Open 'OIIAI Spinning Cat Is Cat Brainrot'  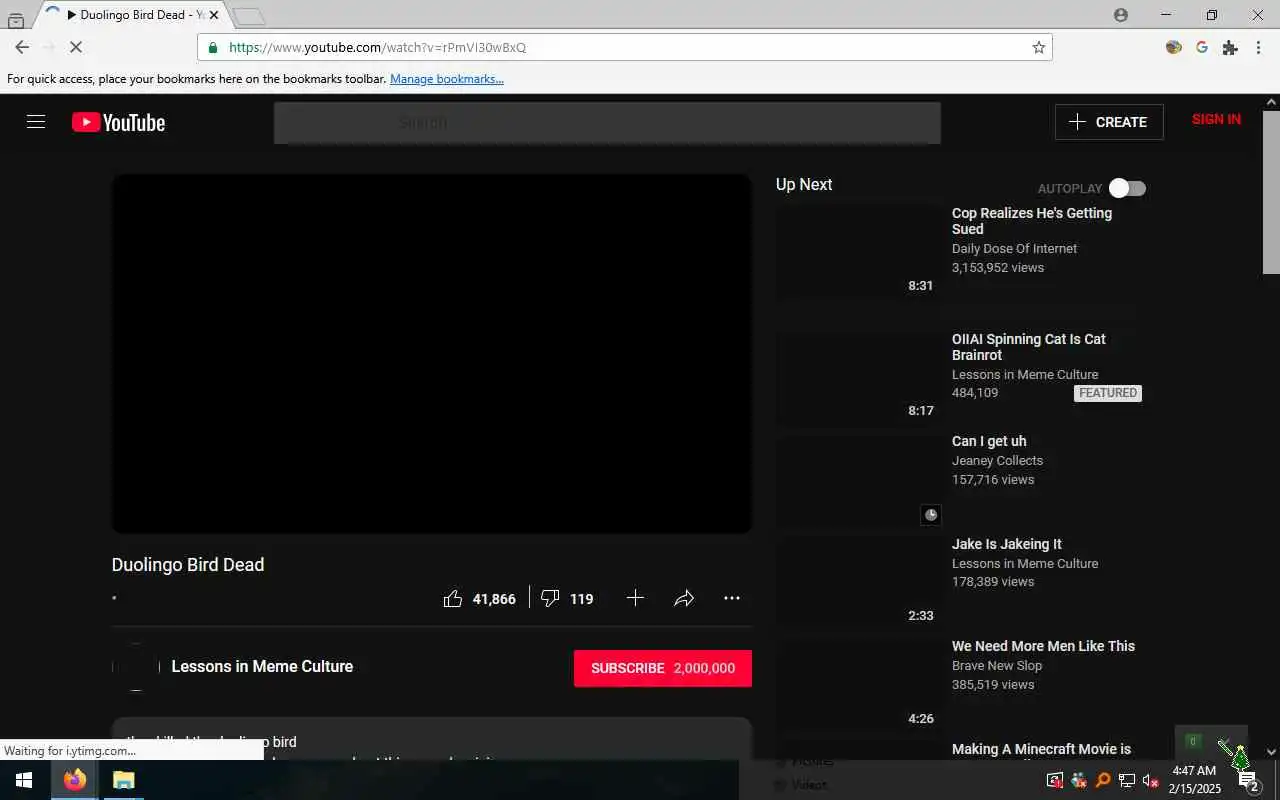(x=1029, y=347)
